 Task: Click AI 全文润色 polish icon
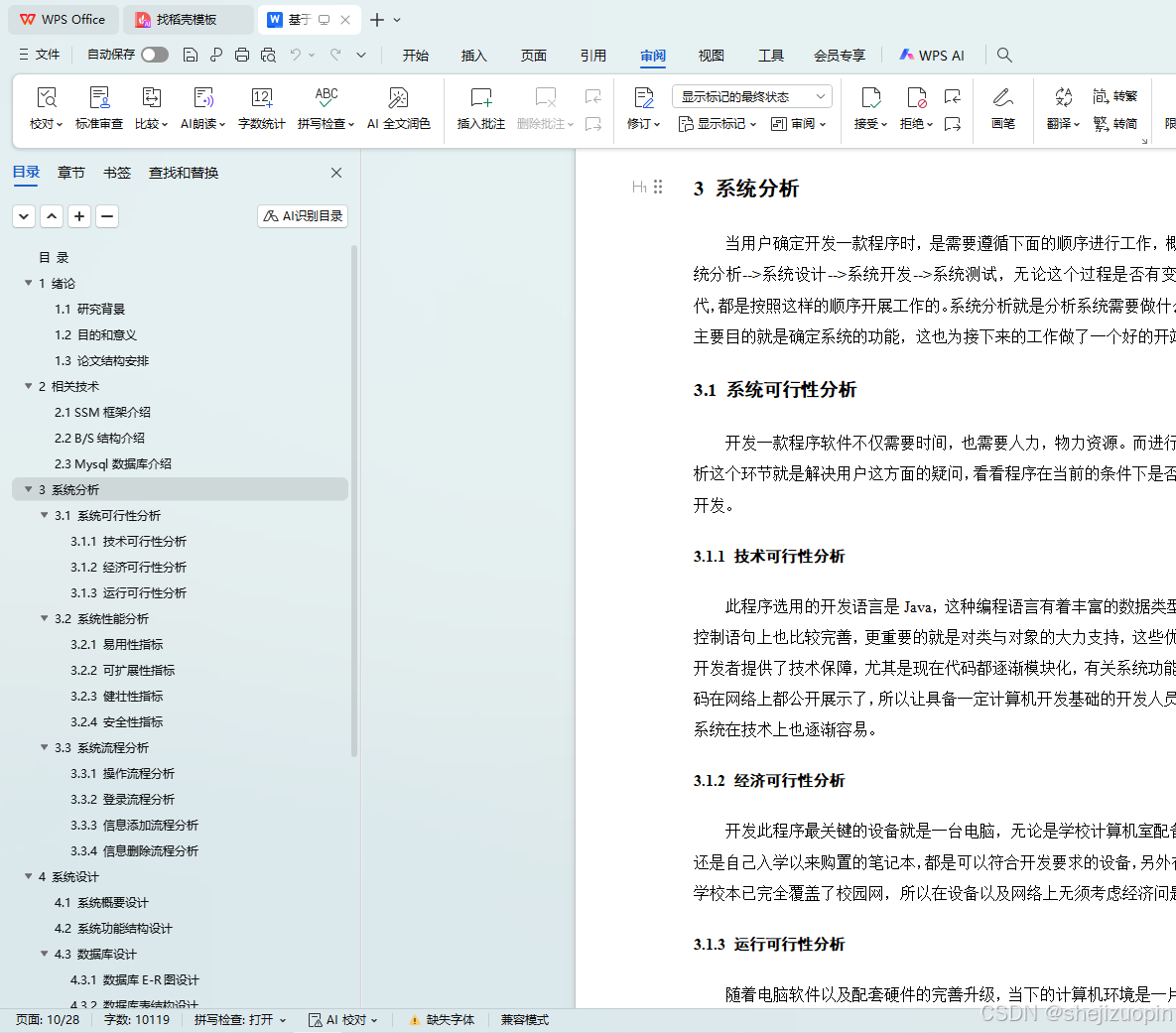pos(398,97)
